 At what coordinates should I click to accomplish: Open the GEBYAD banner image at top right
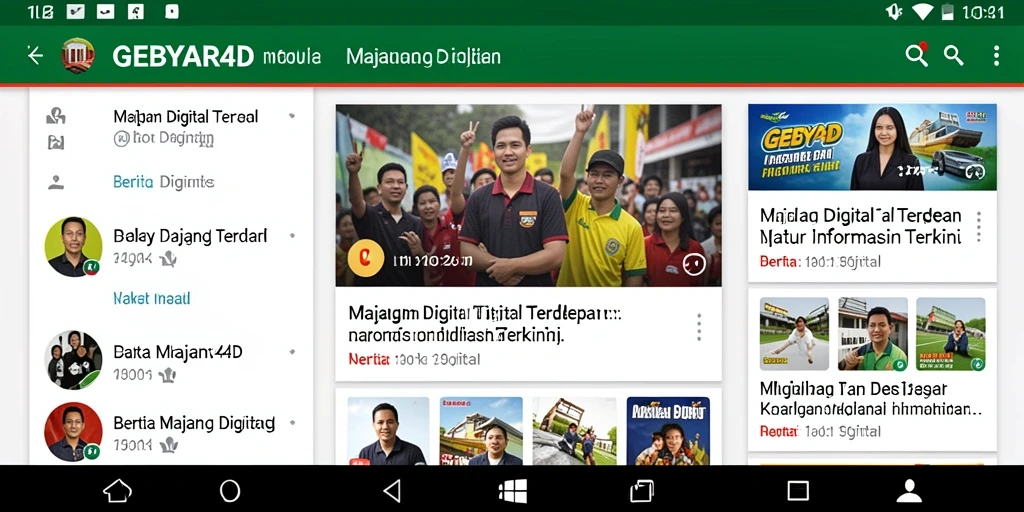pyautogui.click(x=872, y=147)
